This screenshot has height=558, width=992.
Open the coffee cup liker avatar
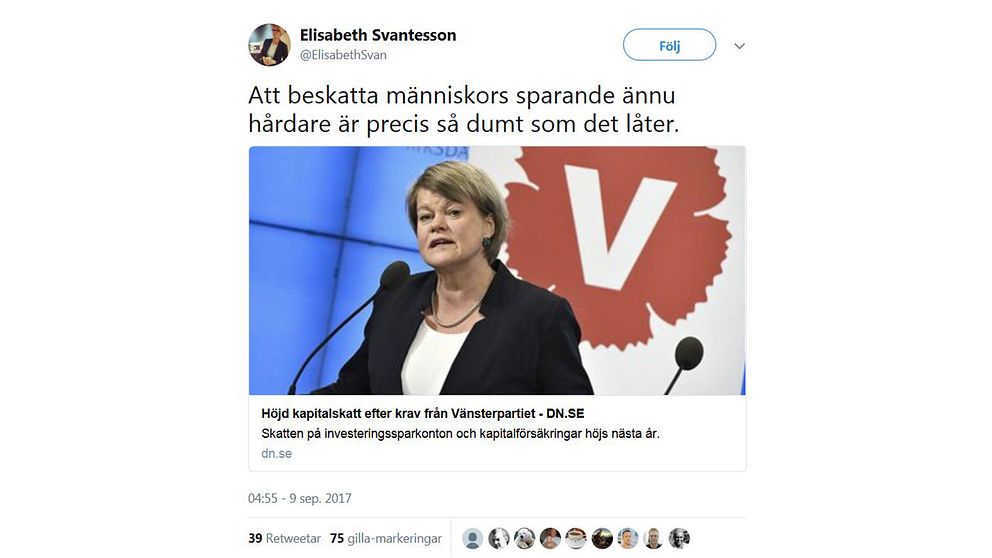[576, 538]
